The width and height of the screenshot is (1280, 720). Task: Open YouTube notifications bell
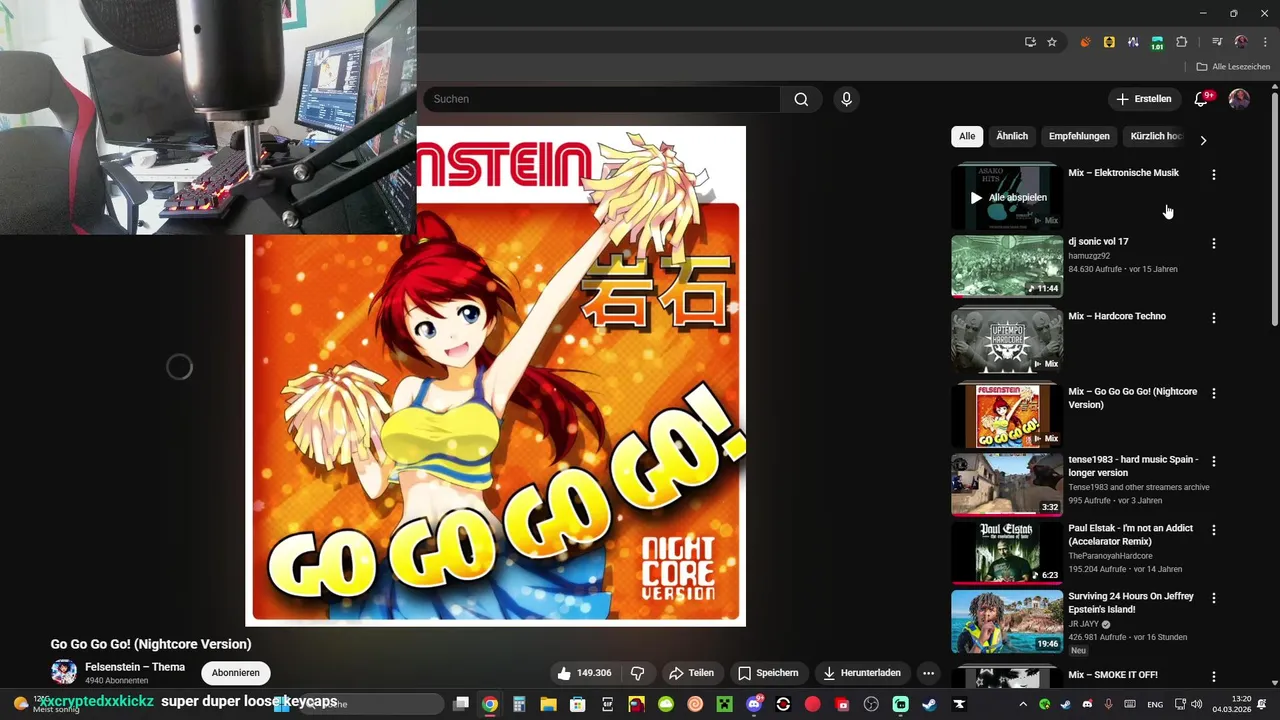(1202, 99)
